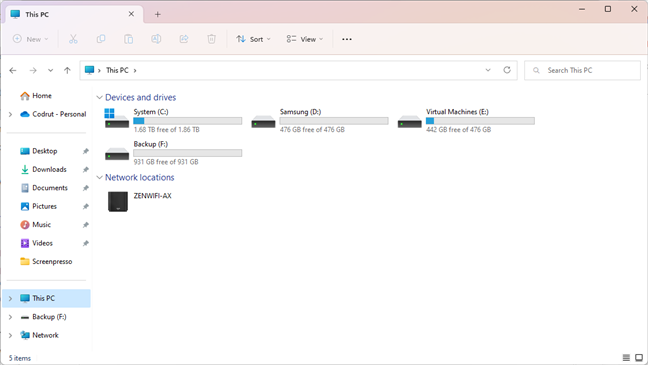Open the View dropdown menu

pyautogui.click(x=305, y=39)
